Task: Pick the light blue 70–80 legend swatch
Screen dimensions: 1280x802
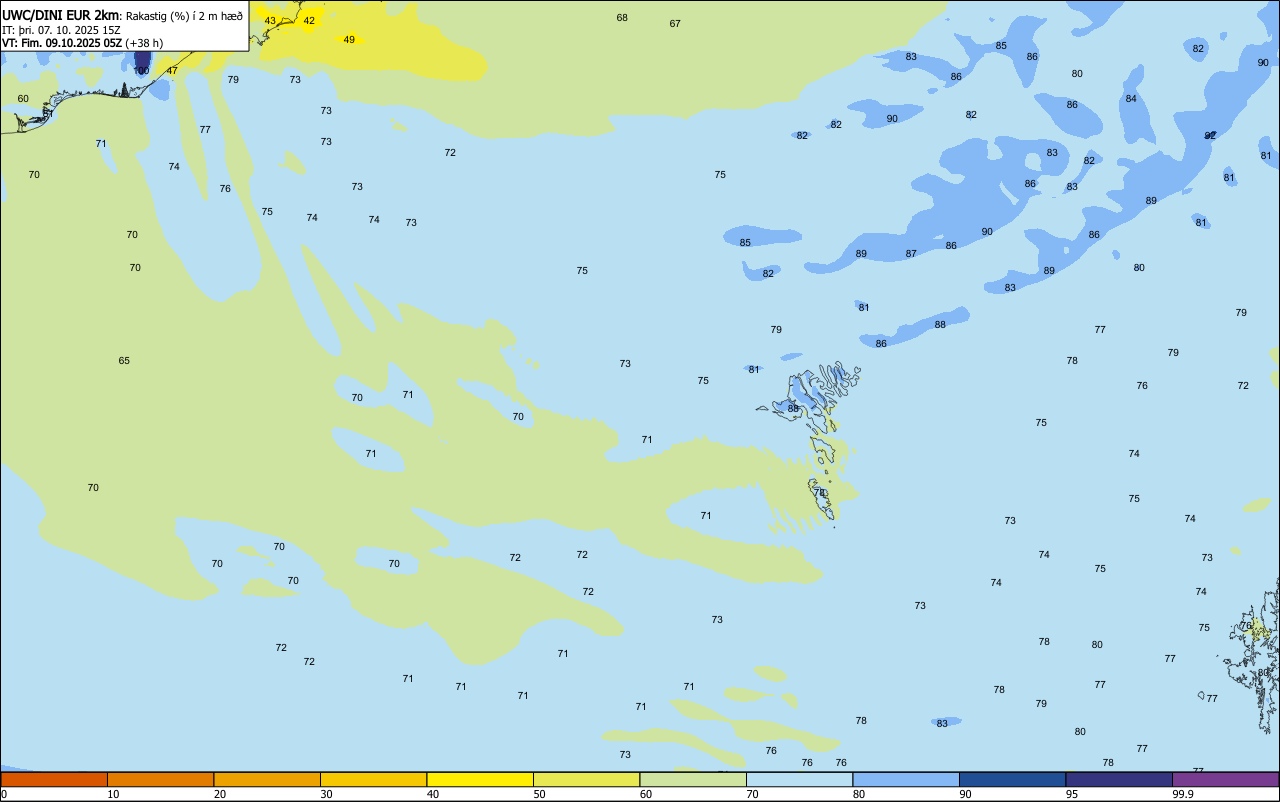Action: tap(799, 779)
